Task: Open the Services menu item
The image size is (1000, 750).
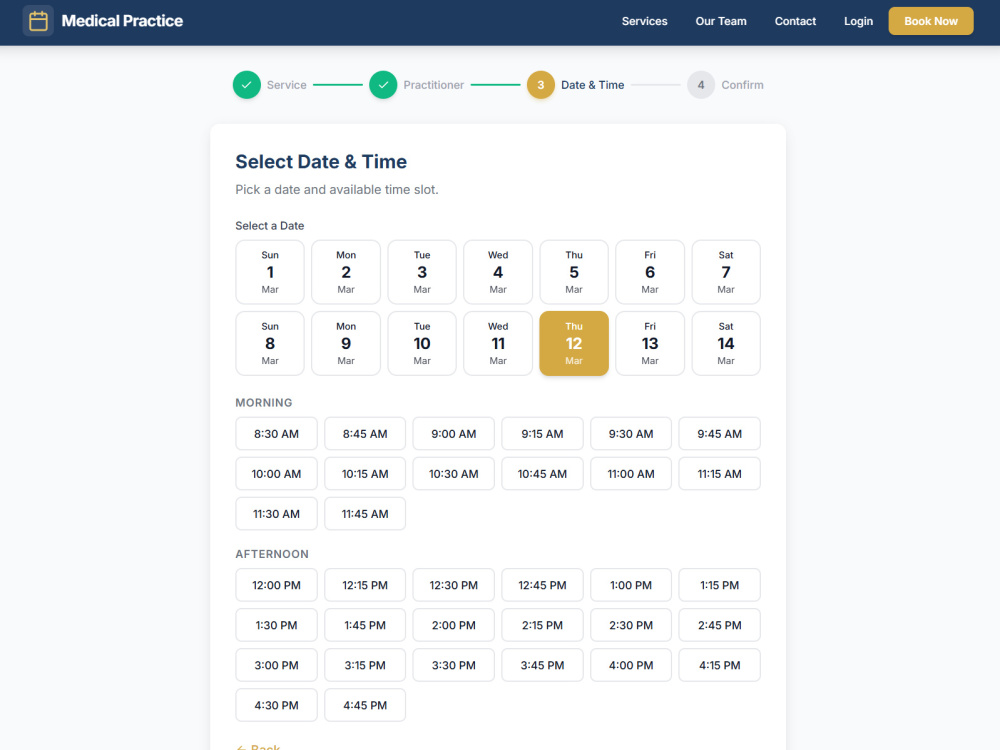Action: pyautogui.click(x=645, y=21)
